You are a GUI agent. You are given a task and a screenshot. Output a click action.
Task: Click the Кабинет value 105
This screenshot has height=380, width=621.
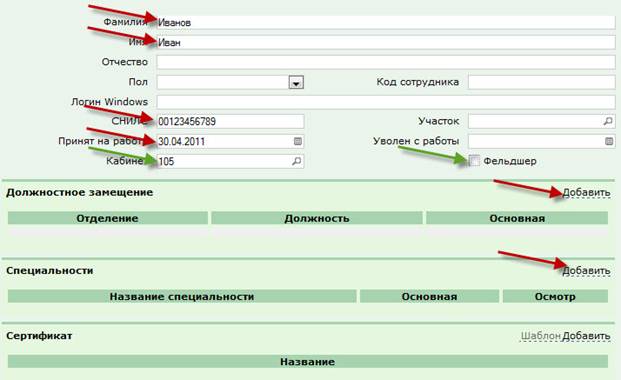[166, 161]
